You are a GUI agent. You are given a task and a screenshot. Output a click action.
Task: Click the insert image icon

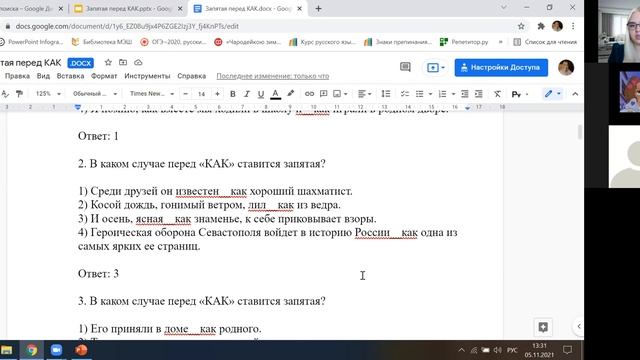(337, 94)
